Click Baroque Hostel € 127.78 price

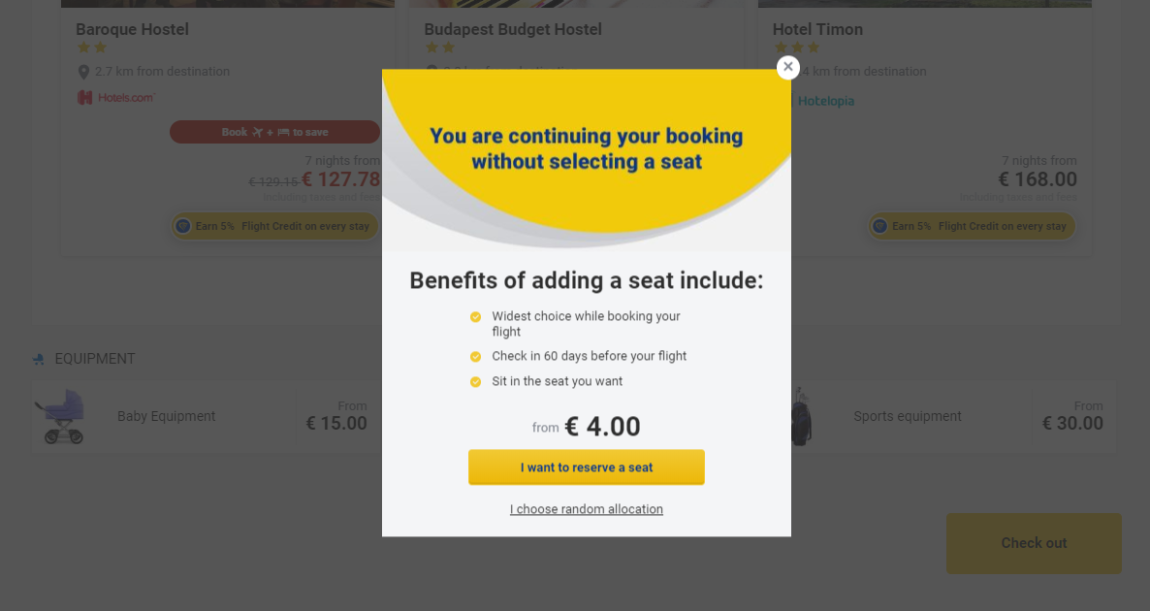pyautogui.click(x=340, y=180)
